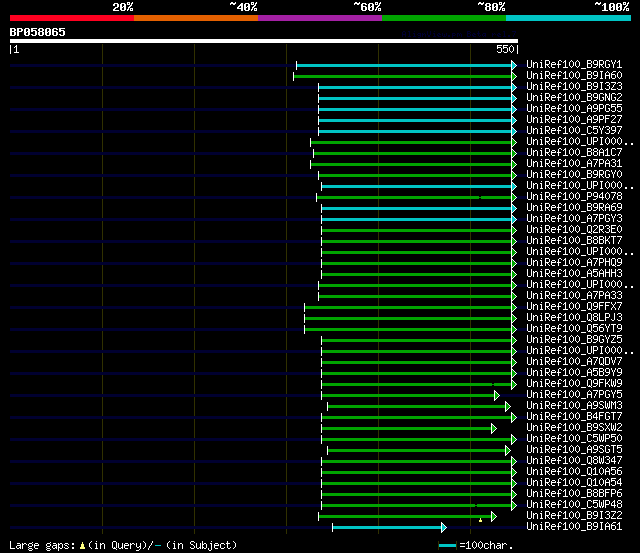Select hit UniRef100_B9GYZ5
The width and height of the screenshot is (640, 553).
coord(574,340)
